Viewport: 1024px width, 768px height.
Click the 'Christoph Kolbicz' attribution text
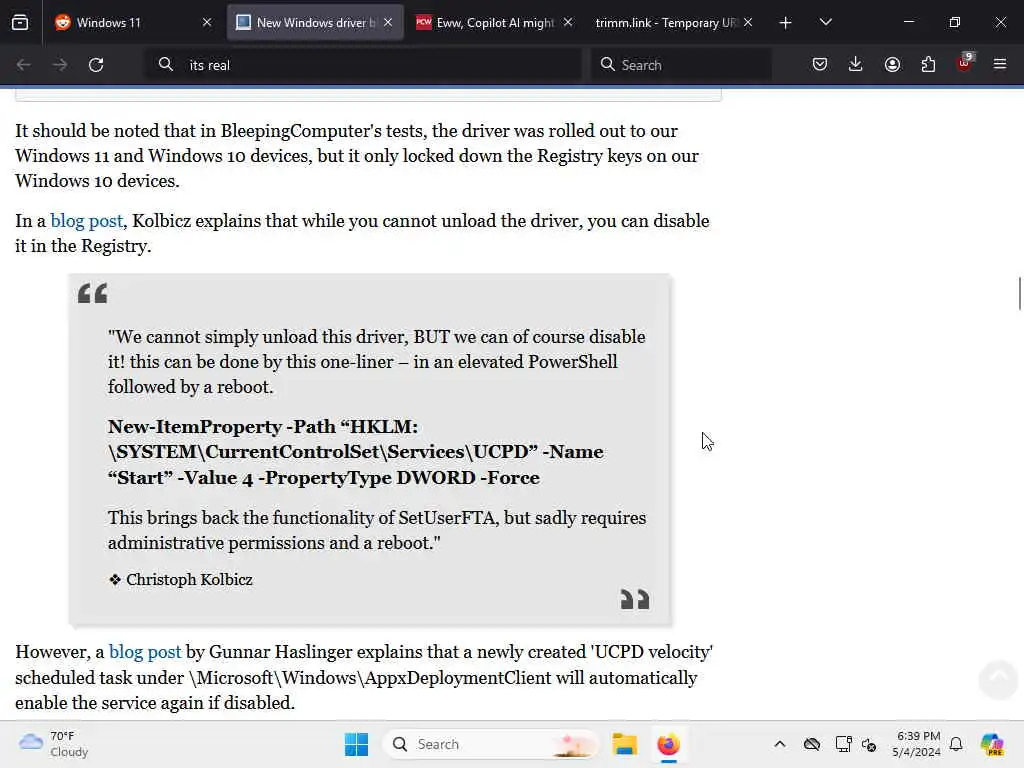189,580
